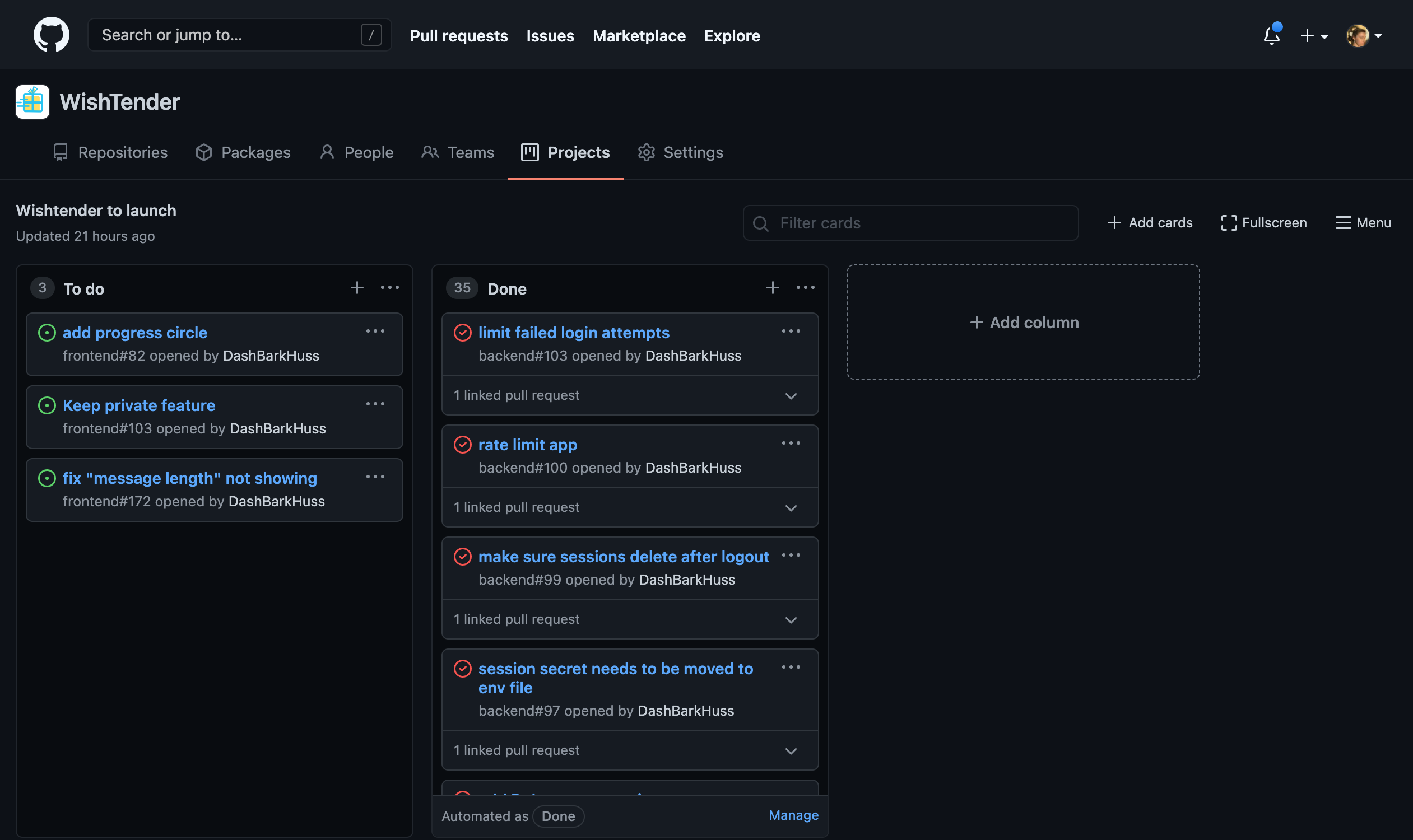Click the closed issue icon on backend#103

[x=463, y=333]
